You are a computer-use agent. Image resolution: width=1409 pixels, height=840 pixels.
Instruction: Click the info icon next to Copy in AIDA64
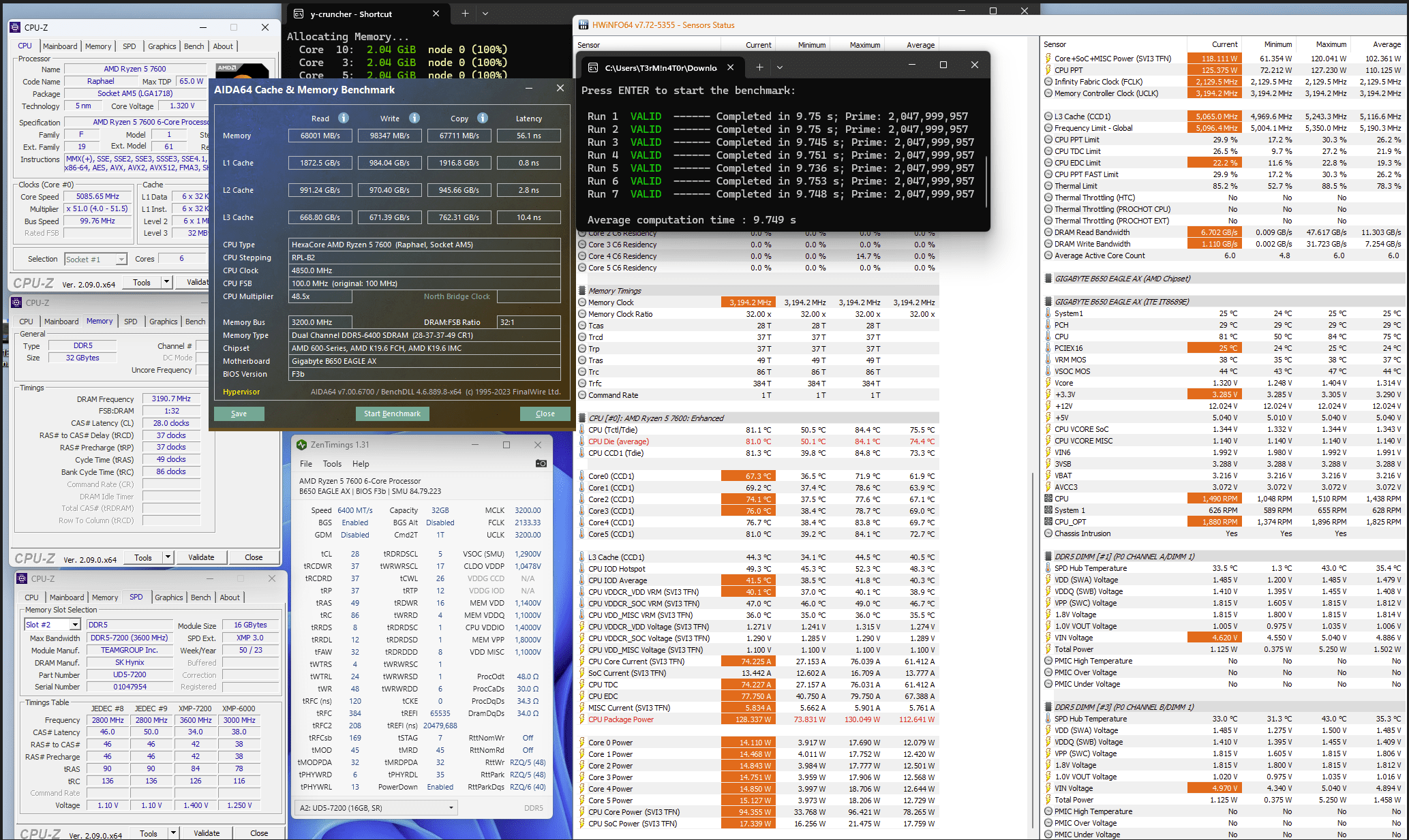point(483,118)
